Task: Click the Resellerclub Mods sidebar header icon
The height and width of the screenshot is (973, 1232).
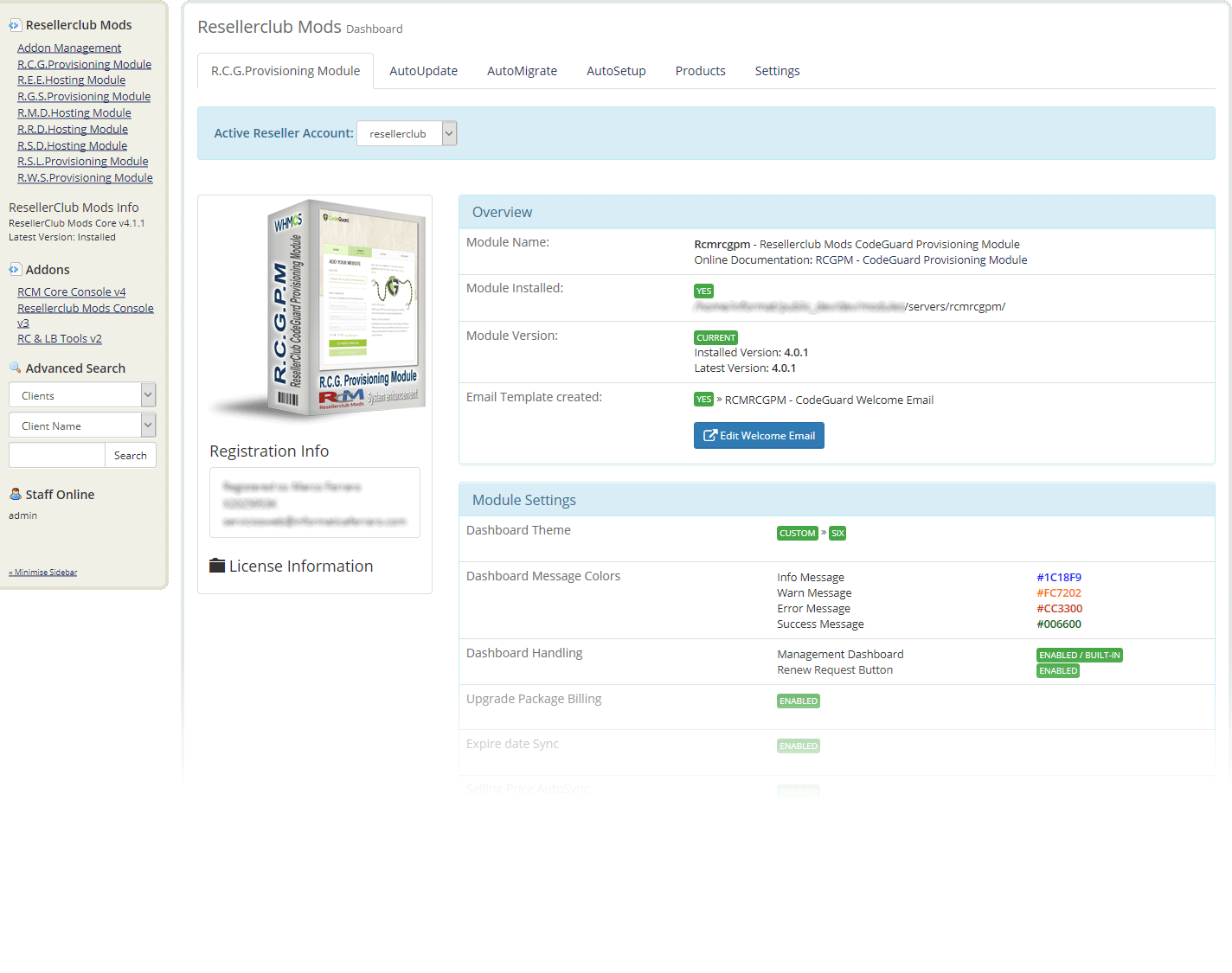Action: point(15,25)
